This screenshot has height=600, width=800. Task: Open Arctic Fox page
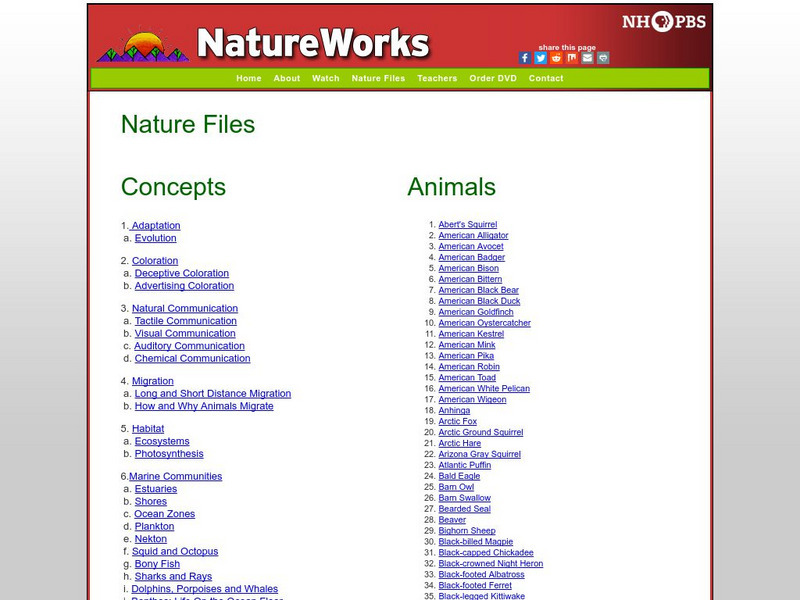[x=458, y=421]
